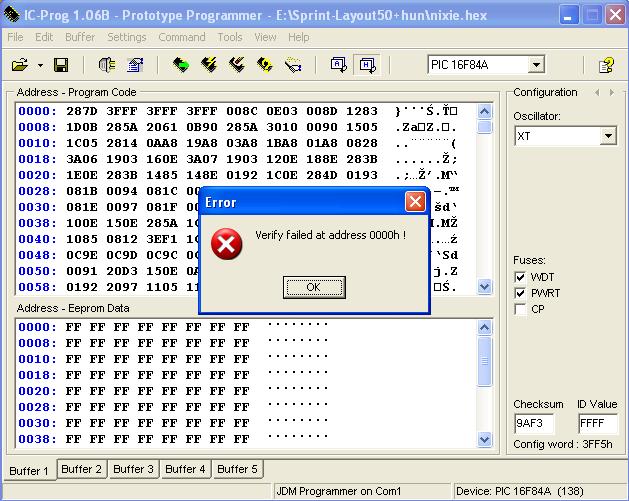Switch to Assembler view icon
This screenshot has width=629, height=501.
coord(338,65)
